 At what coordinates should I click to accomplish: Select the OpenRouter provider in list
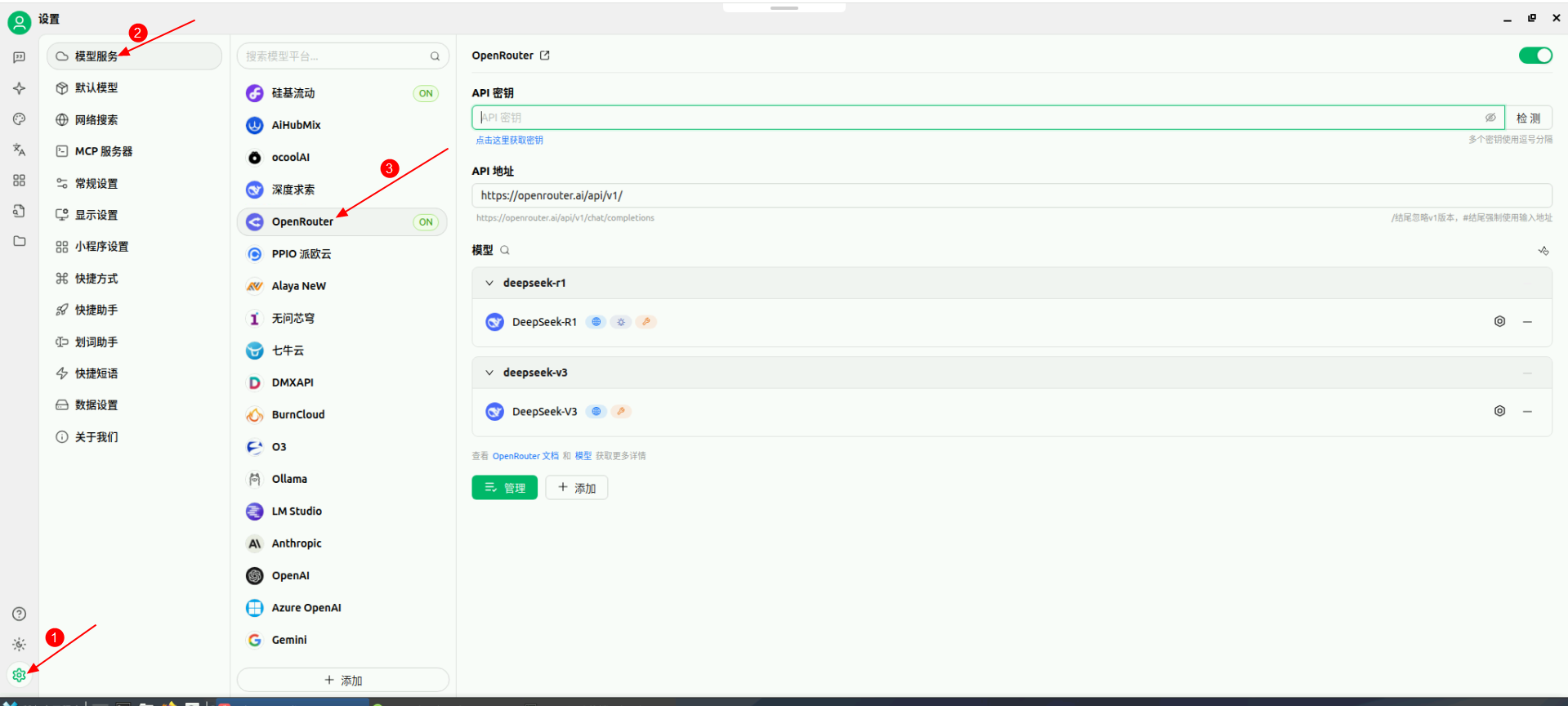(342, 221)
